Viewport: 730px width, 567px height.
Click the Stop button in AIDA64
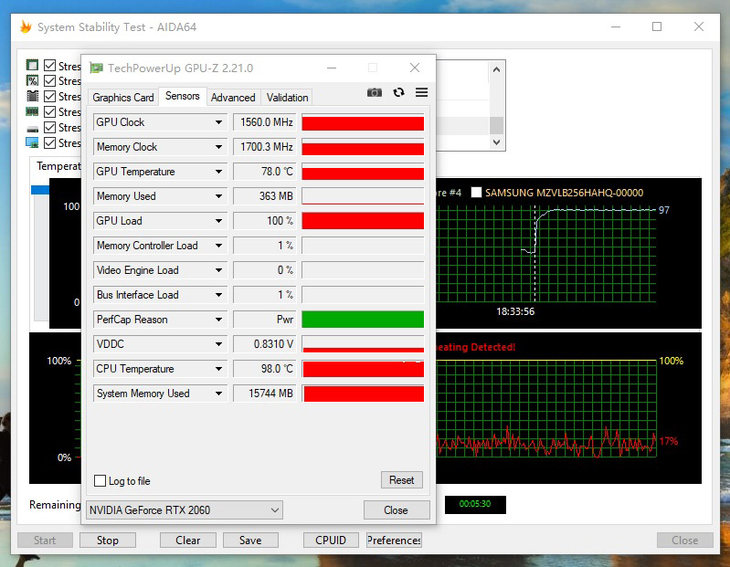108,540
